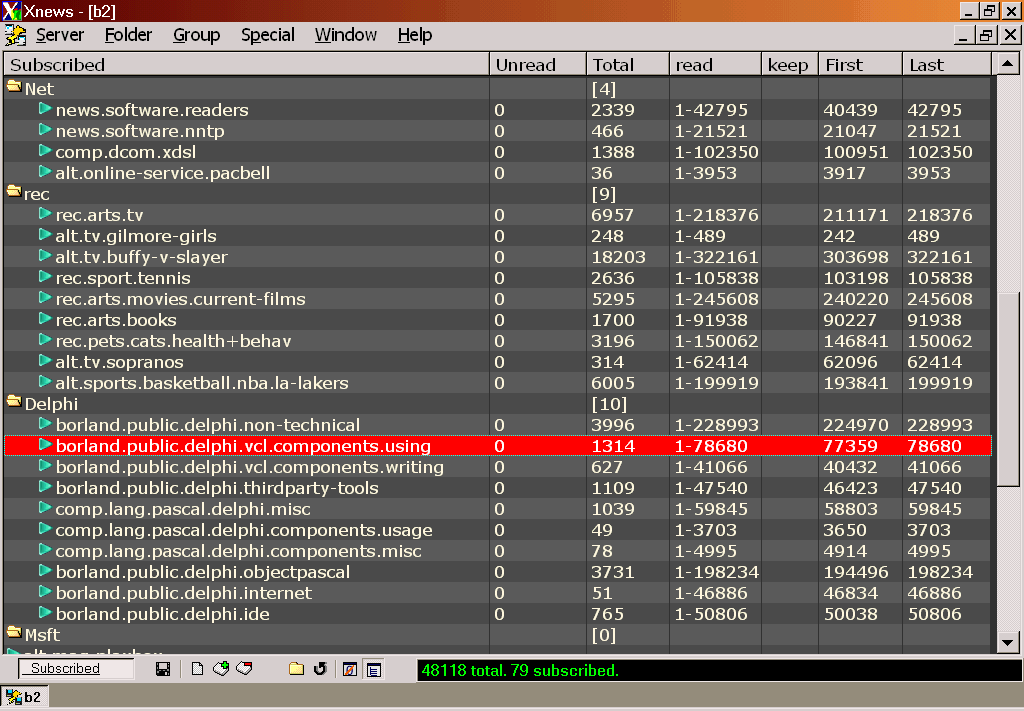Sort by the Subscribed column header
The width and height of the screenshot is (1024, 711).
[246, 65]
